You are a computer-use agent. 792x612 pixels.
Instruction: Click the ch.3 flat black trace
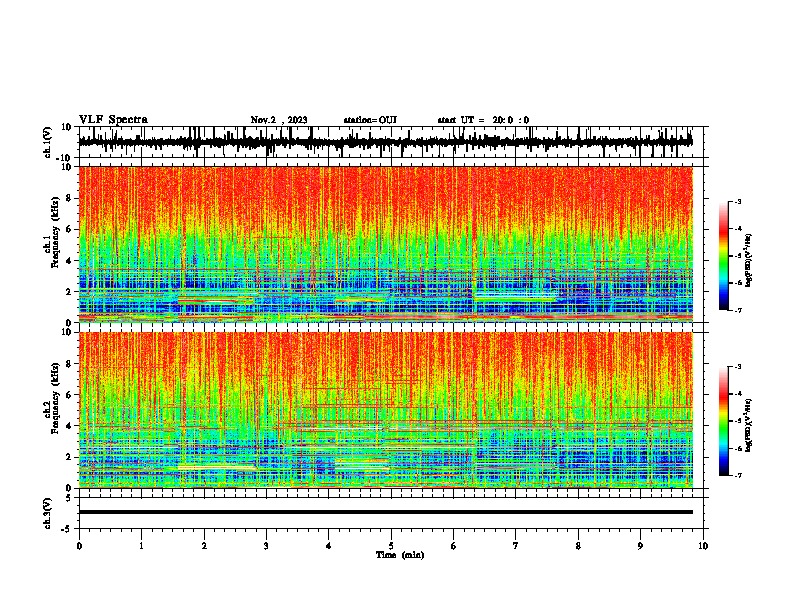(386, 512)
